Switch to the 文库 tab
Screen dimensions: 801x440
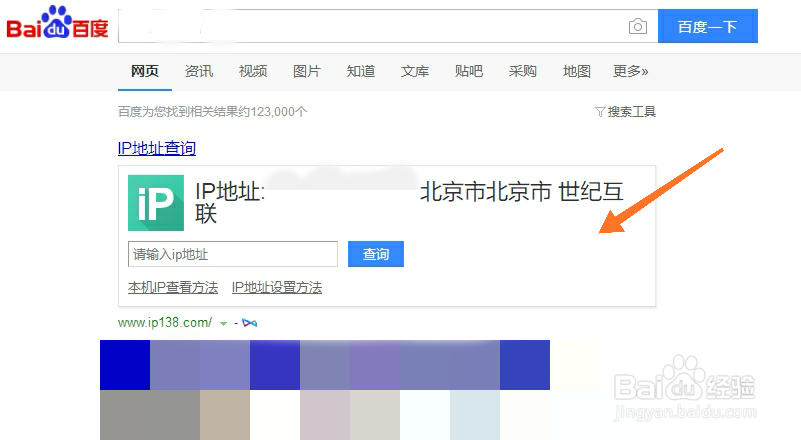tap(415, 71)
